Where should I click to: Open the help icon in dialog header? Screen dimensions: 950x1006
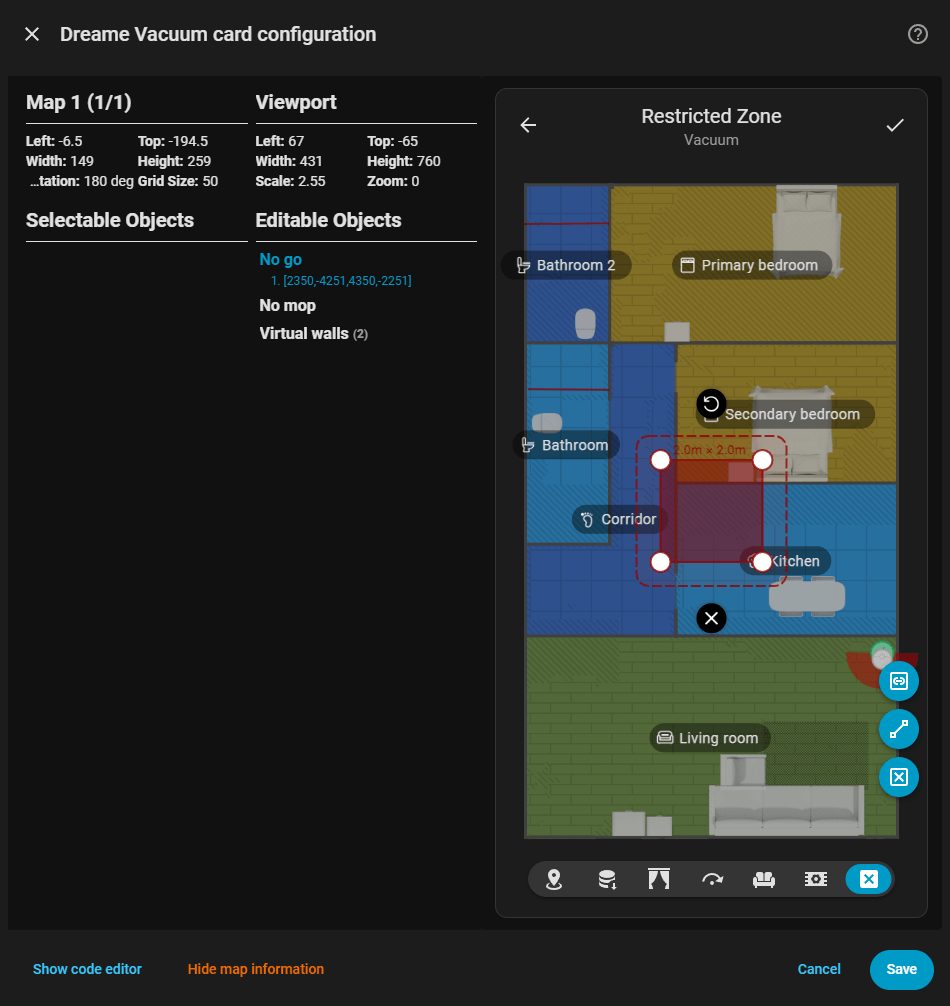917,34
